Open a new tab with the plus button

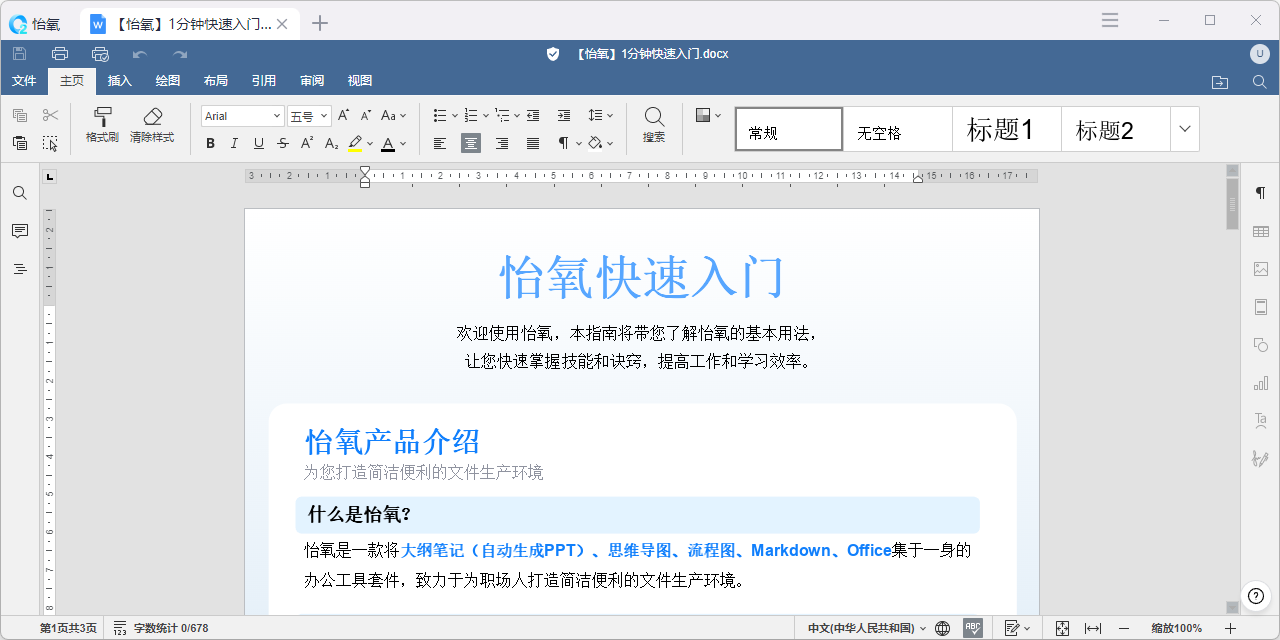pos(320,23)
